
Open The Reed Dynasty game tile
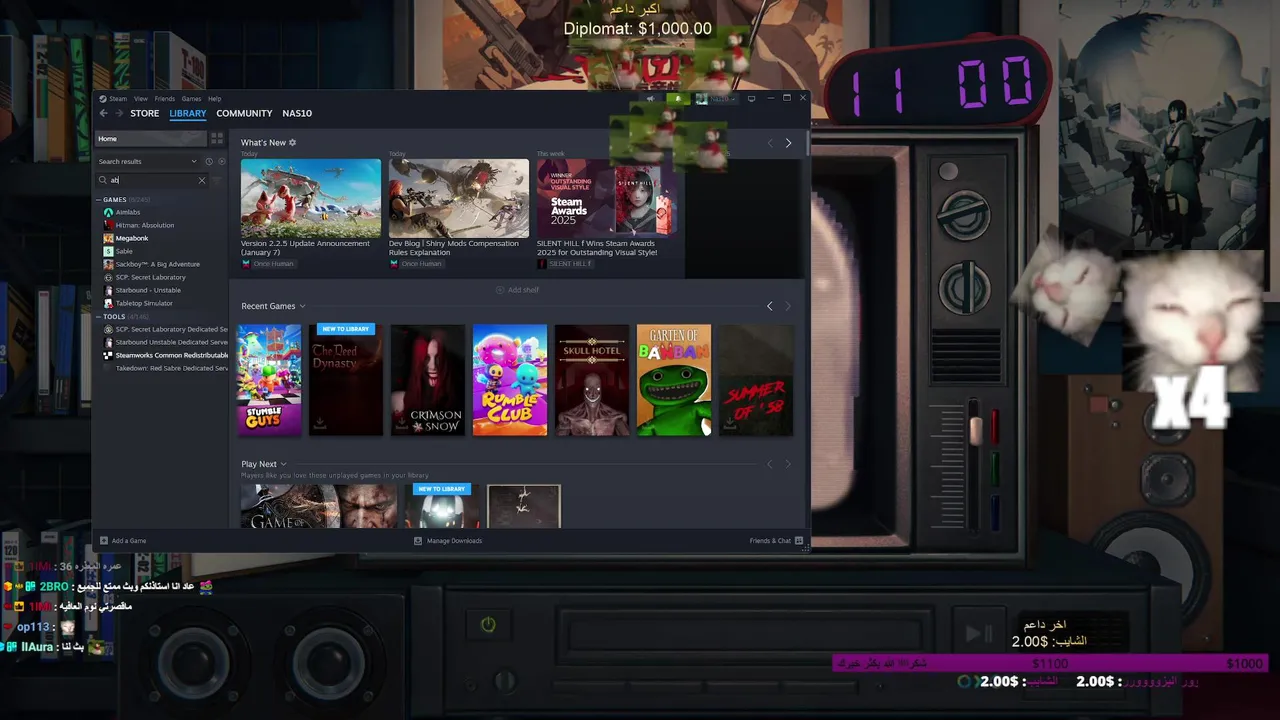tap(345, 380)
